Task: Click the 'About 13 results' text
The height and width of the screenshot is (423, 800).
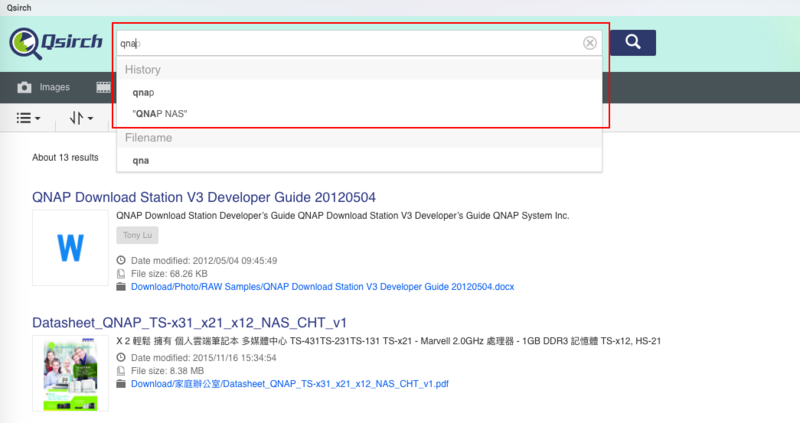Action: click(65, 158)
